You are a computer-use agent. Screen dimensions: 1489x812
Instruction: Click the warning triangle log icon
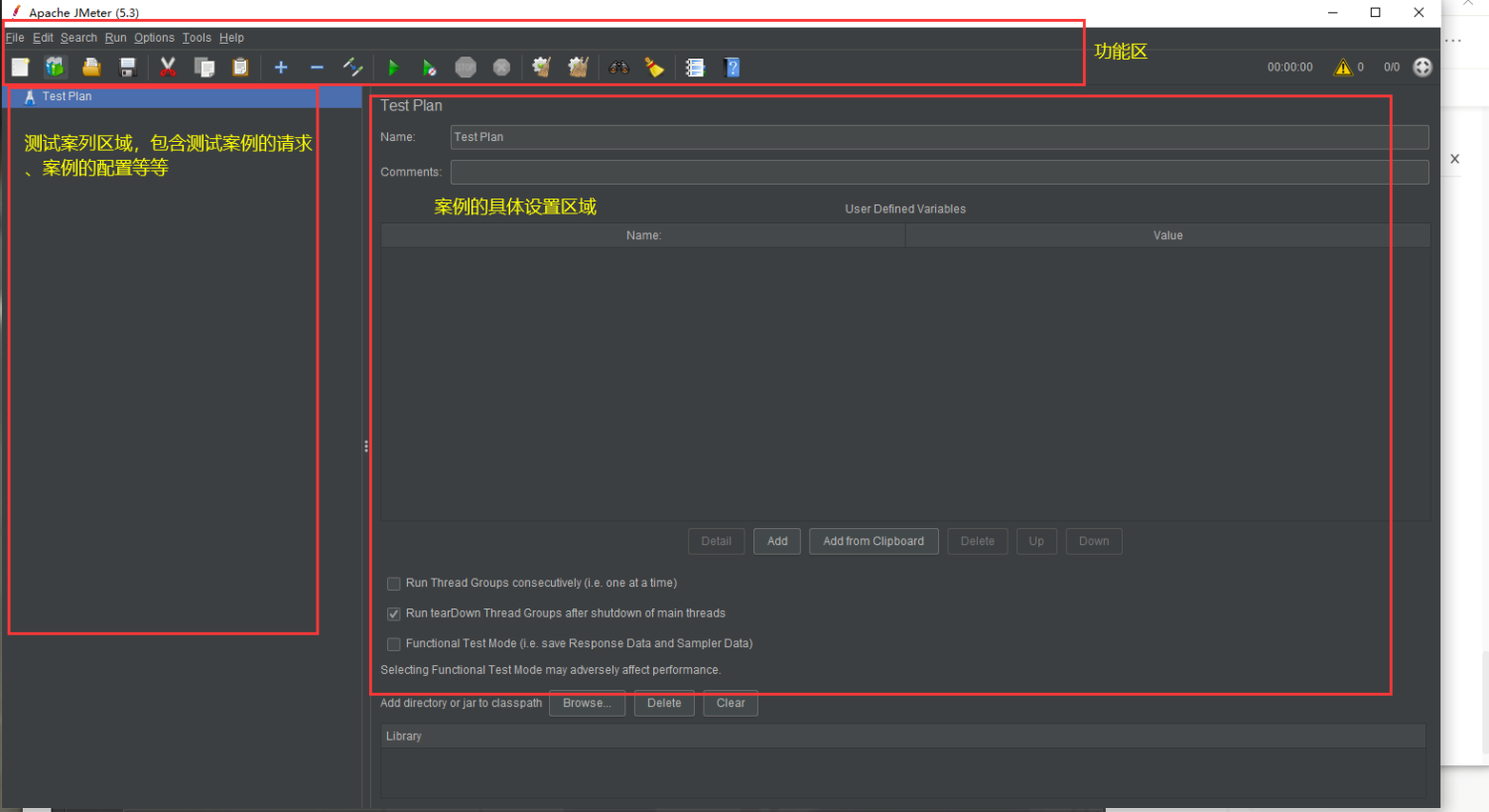tap(1343, 68)
